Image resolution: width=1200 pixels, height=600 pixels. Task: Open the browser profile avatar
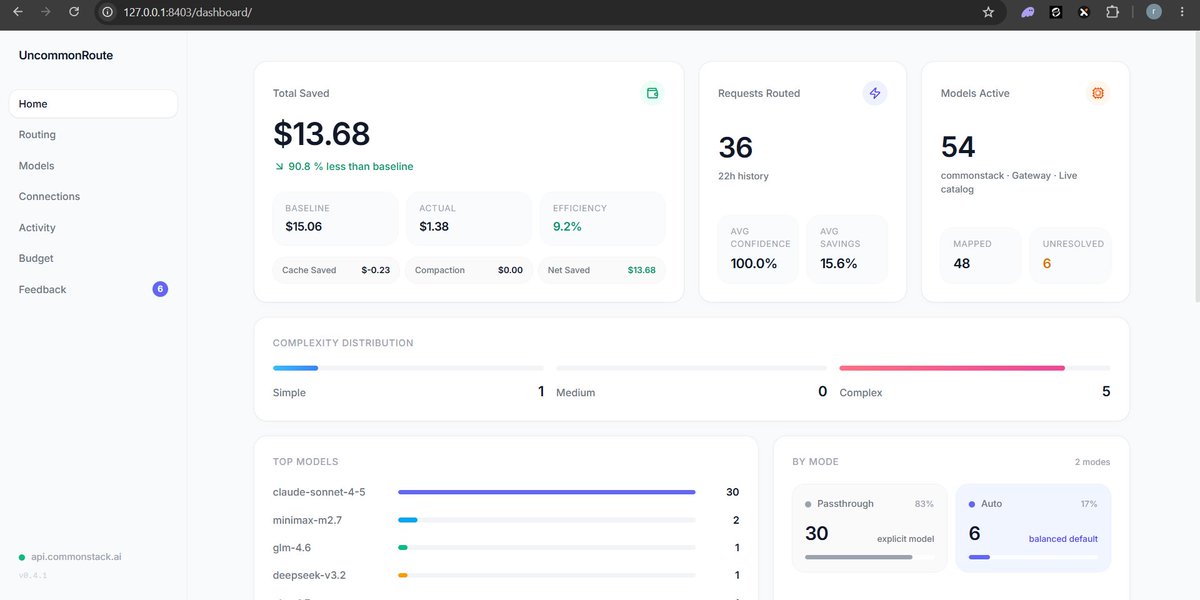click(1153, 12)
